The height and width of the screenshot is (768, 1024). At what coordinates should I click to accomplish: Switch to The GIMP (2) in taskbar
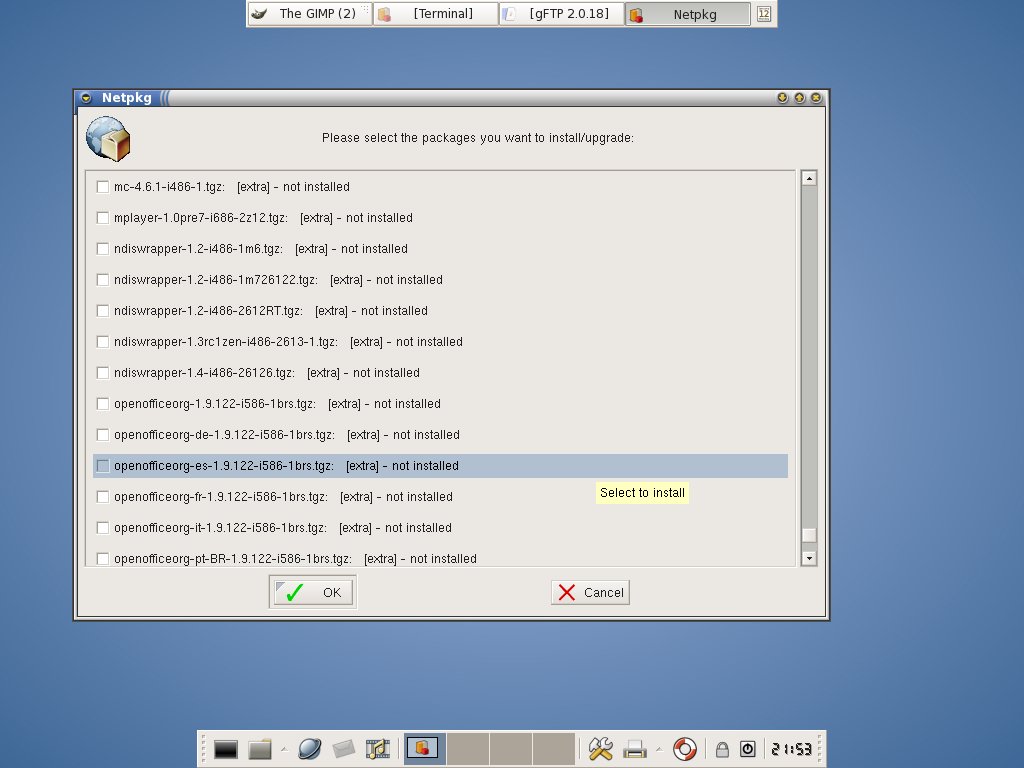pyautogui.click(x=310, y=14)
